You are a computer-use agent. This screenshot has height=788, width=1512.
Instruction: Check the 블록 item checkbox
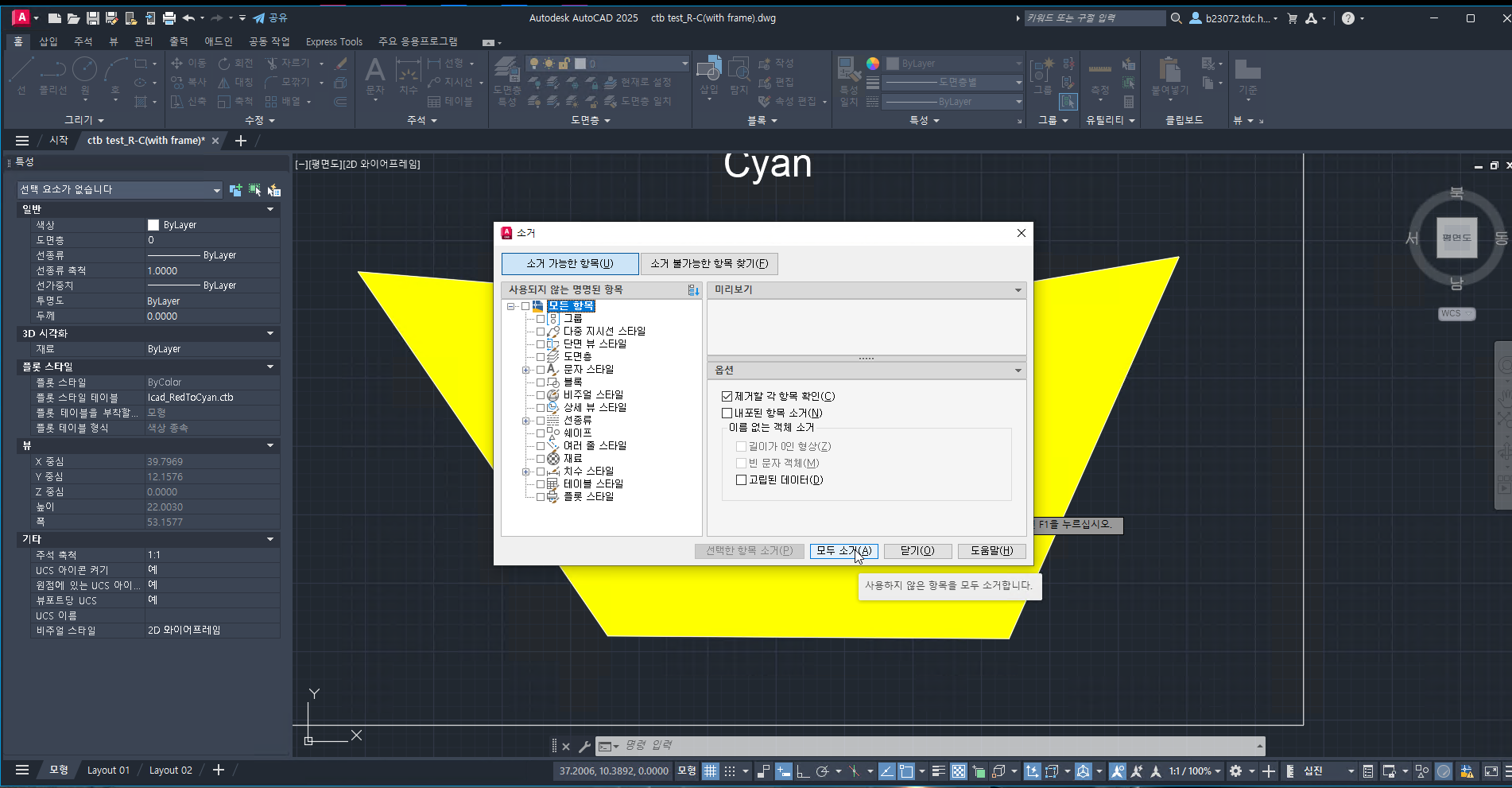pos(541,382)
